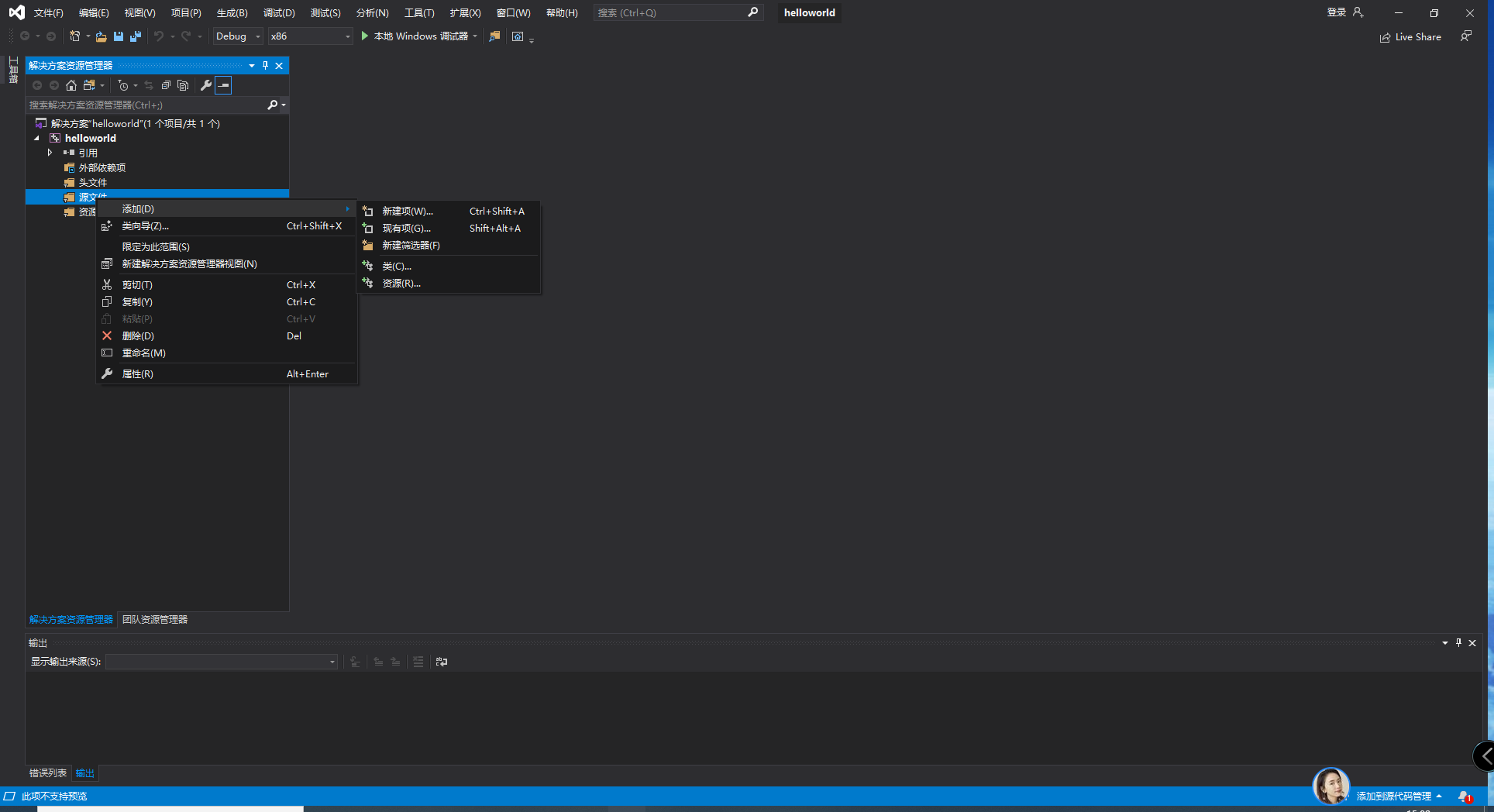Click the Save All toolbar icon
The image size is (1494, 812).
click(136, 36)
